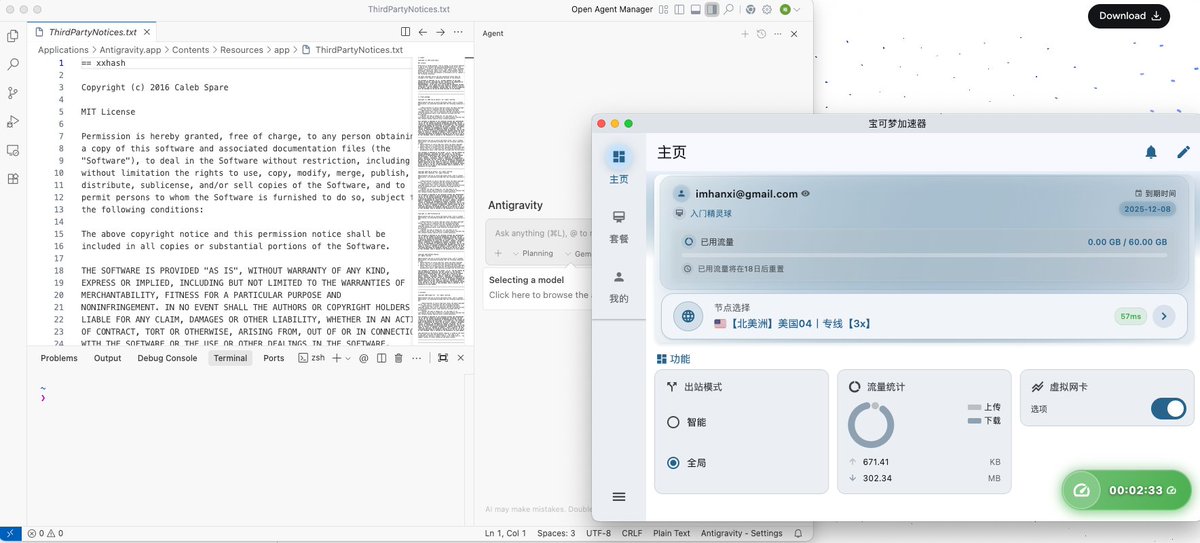Open notifications bell in accelerator window
1200x543 pixels.
(1151, 152)
